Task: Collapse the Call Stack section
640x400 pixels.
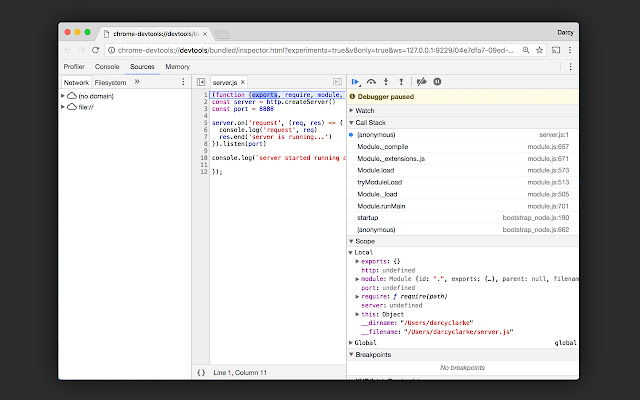Action: click(371, 122)
